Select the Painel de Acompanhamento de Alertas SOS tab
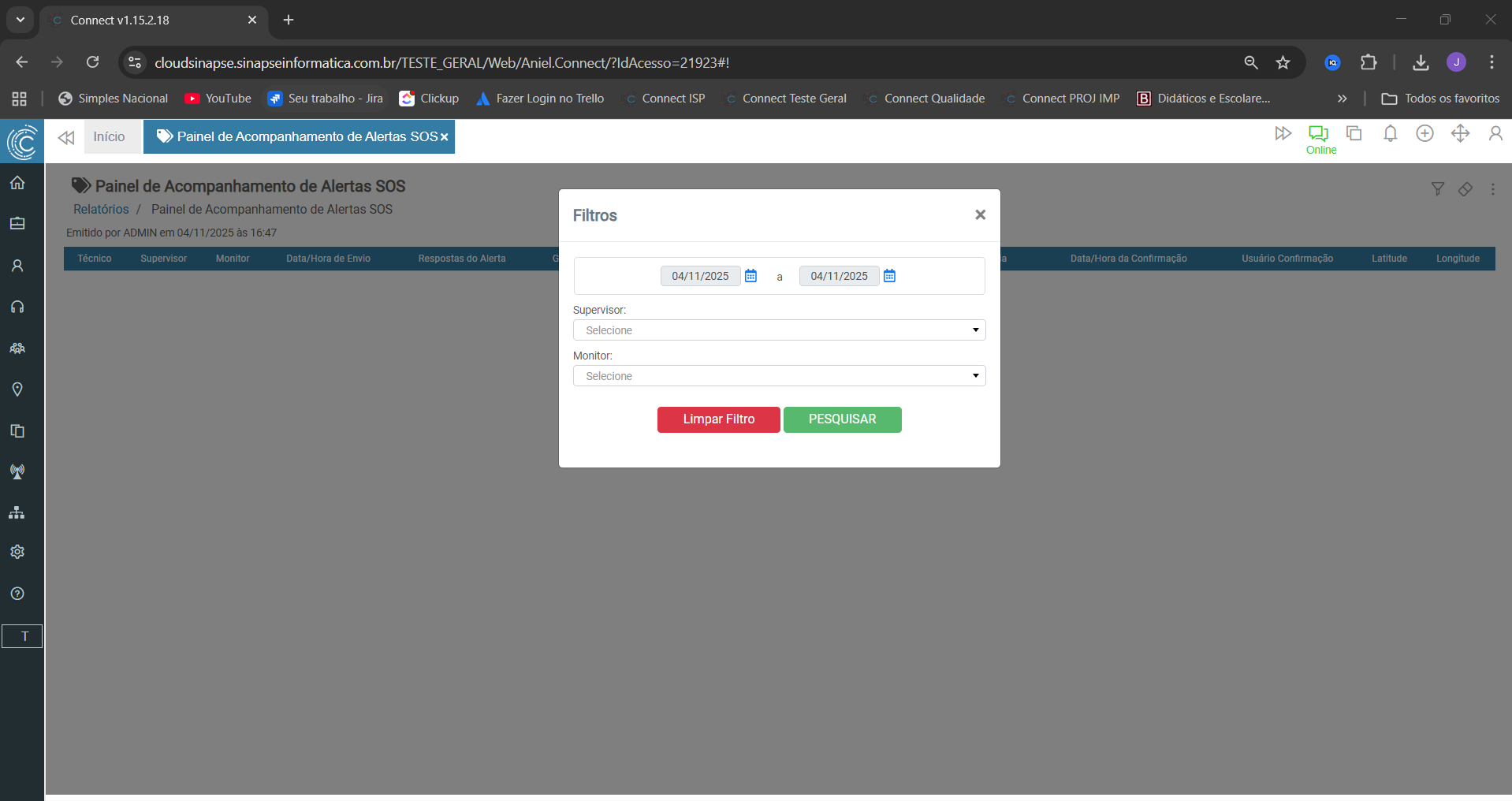 pyautogui.click(x=300, y=137)
